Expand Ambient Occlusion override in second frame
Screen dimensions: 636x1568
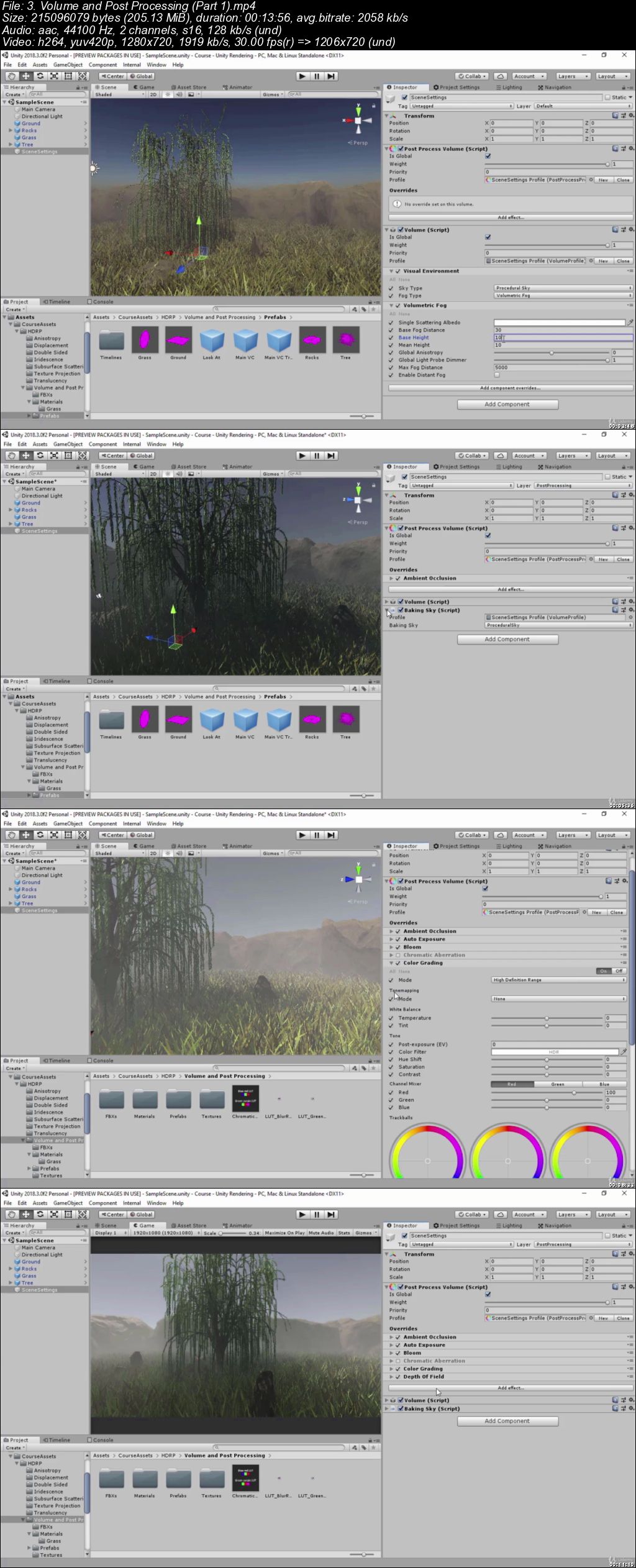(x=391, y=578)
